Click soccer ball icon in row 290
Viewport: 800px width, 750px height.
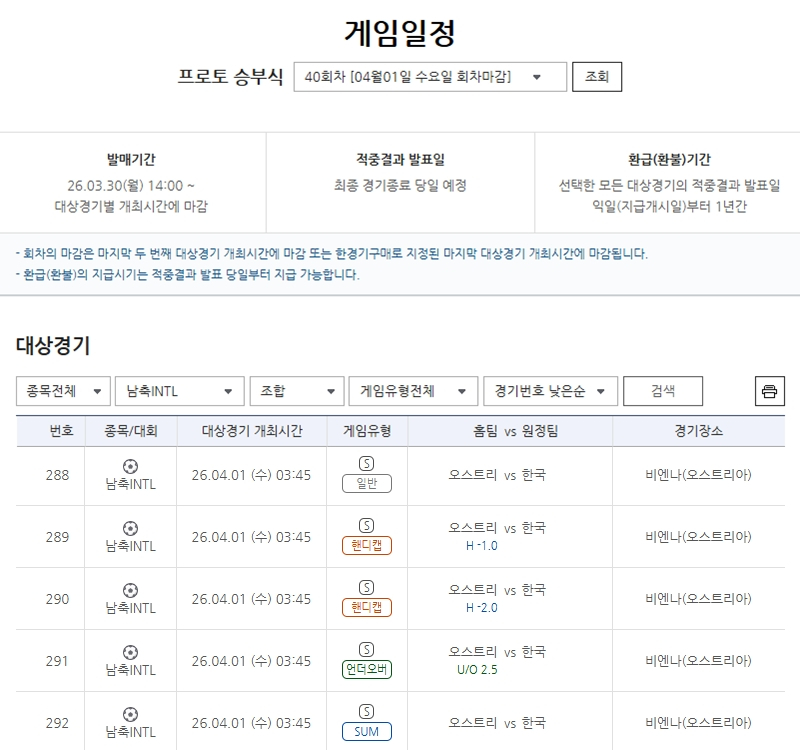point(130,590)
